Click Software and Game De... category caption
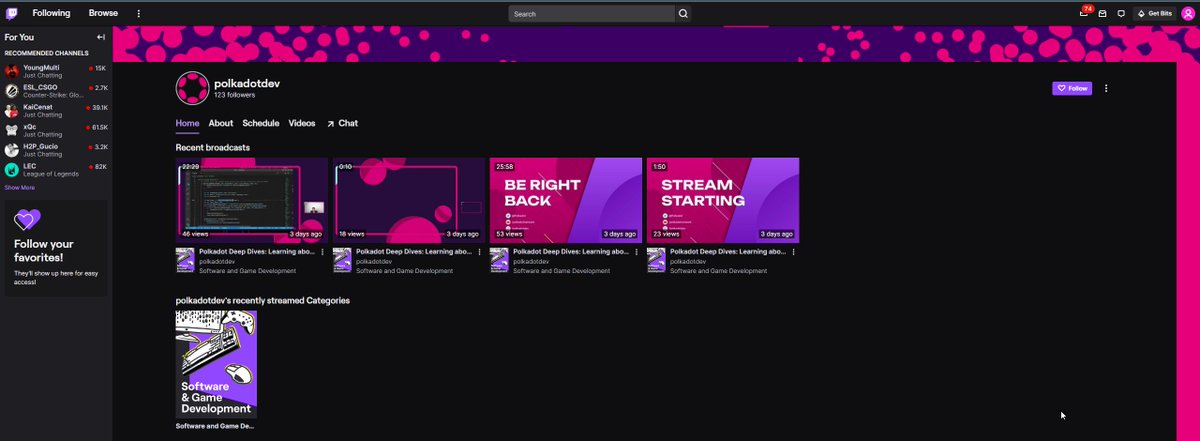The height and width of the screenshot is (441, 1200). [215, 425]
